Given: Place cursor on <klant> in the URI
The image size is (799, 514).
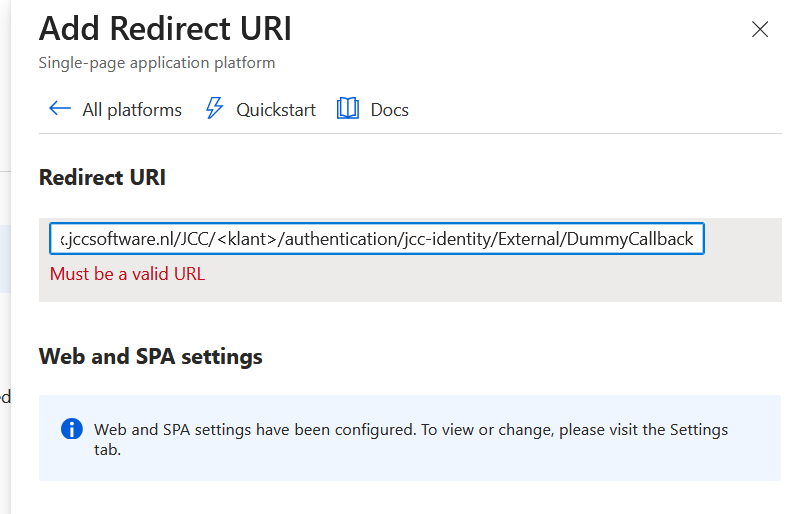Looking at the screenshot, I should coord(245,240).
